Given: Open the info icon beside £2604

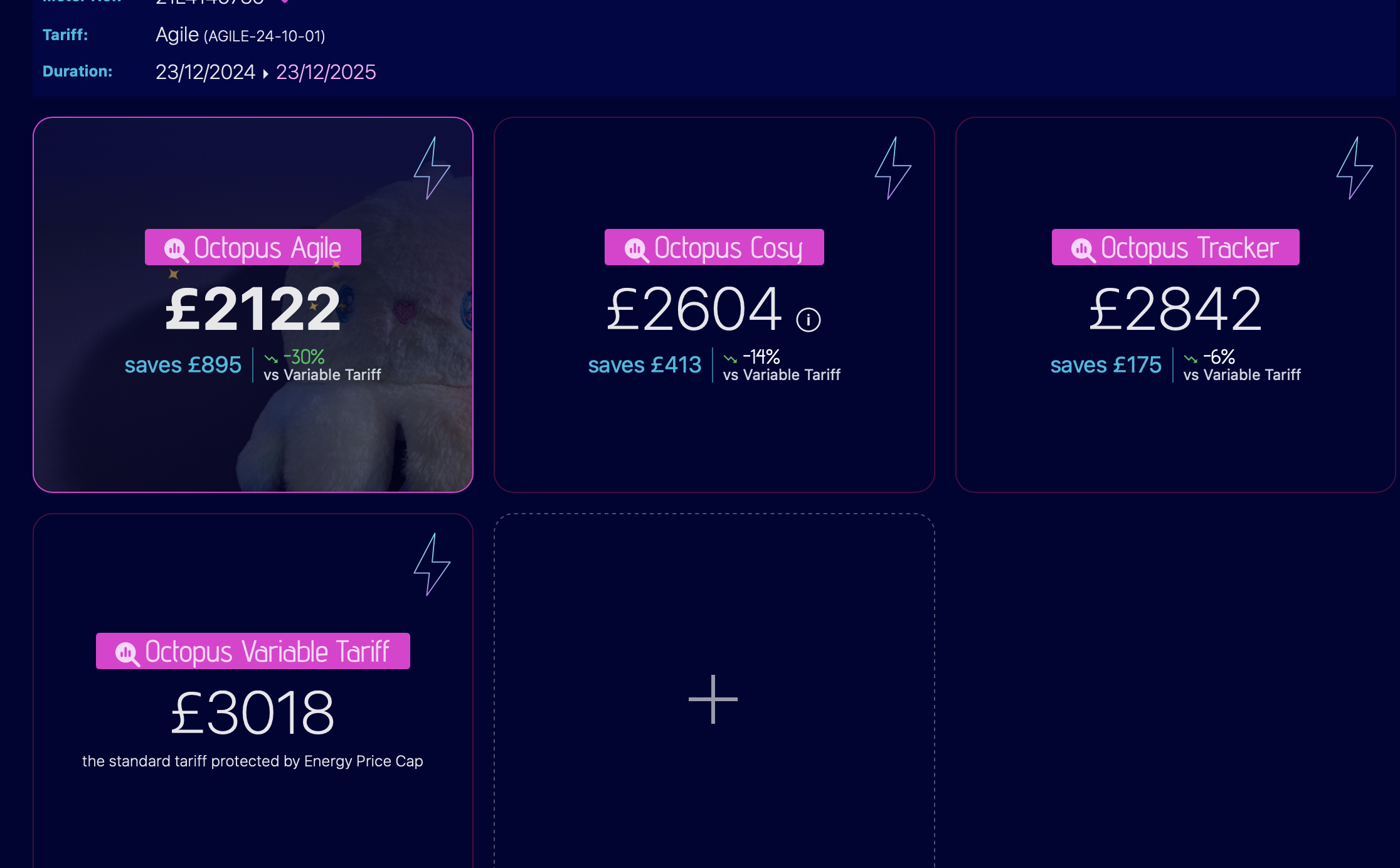Looking at the screenshot, I should coord(808,320).
